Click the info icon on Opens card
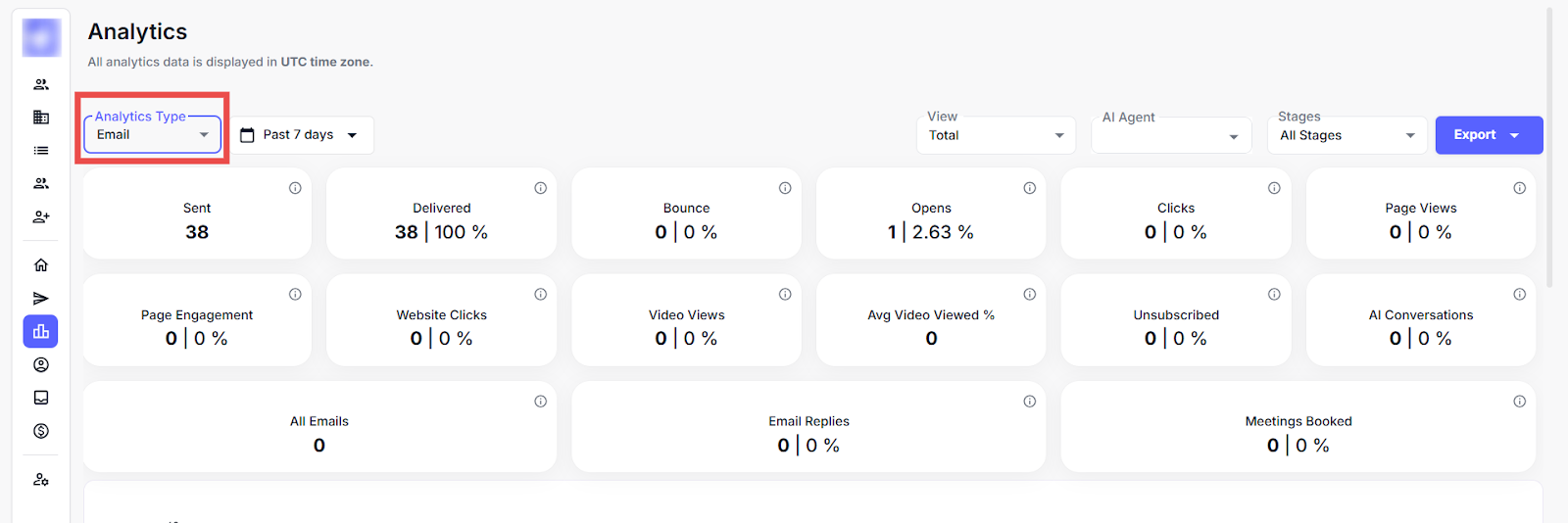Viewport: 1568px width, 523px height. 1030,188
